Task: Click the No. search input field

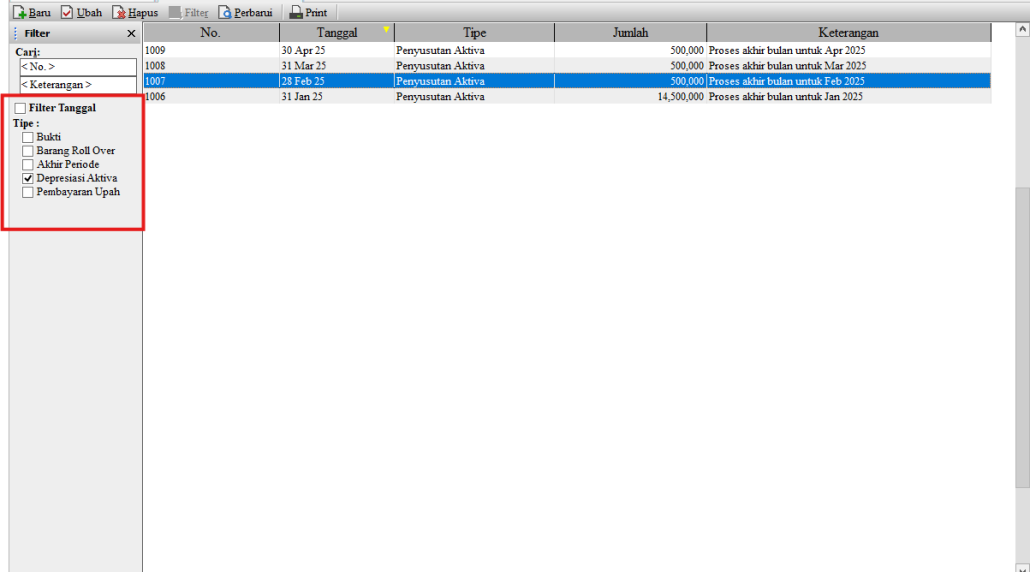Action: pyautogui.click(x=77, y=67)
